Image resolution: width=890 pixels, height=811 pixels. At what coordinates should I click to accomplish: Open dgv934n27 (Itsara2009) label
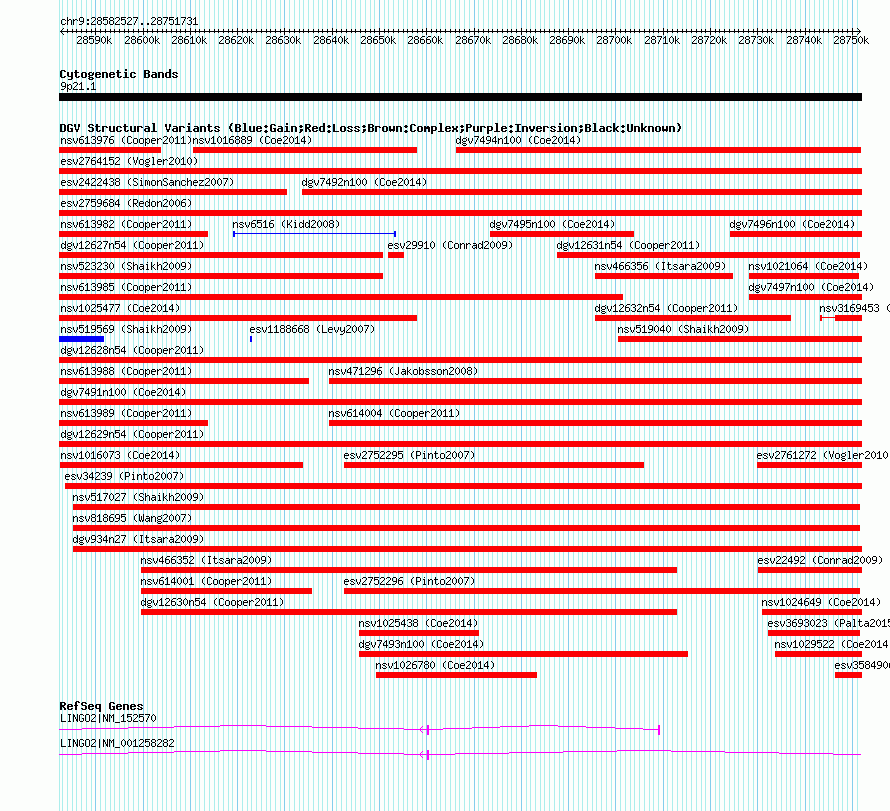point(138,539)
